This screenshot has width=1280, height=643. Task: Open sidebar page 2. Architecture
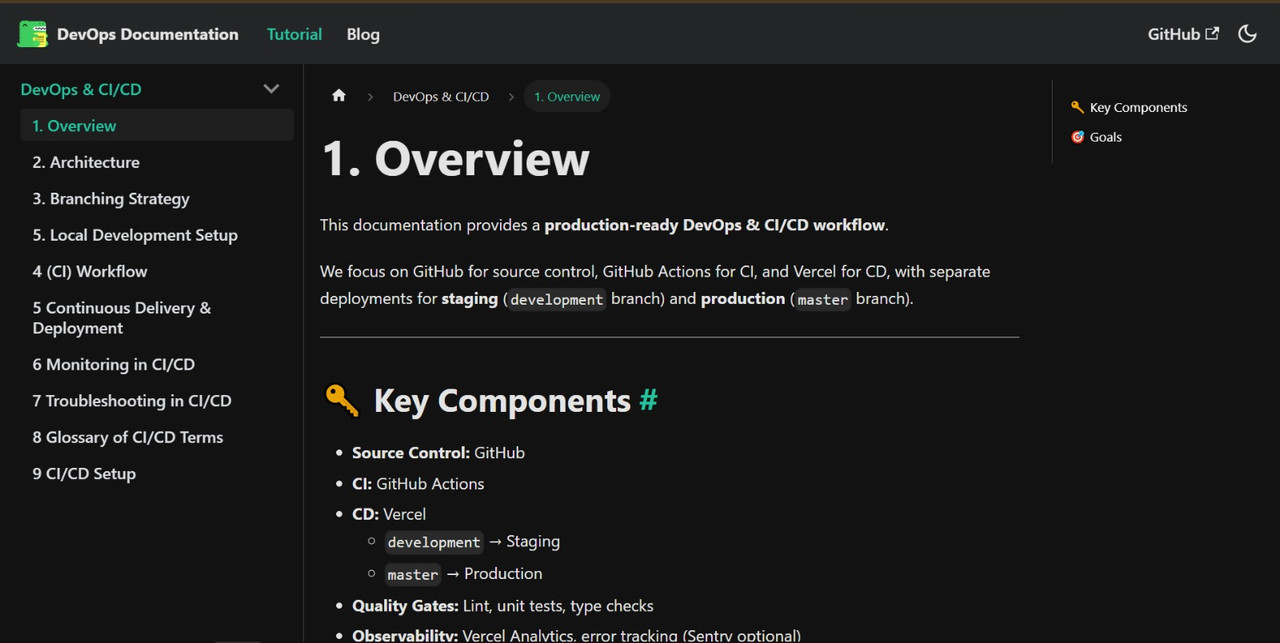(157, 162)
